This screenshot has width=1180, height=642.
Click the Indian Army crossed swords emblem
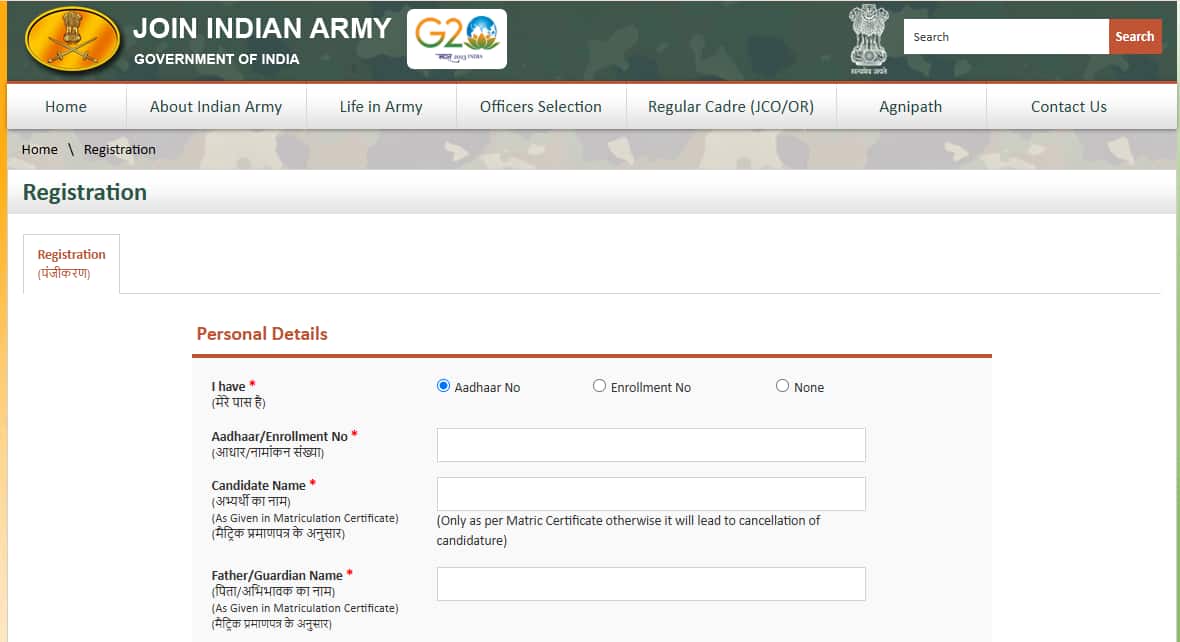(x=72, y=41)
